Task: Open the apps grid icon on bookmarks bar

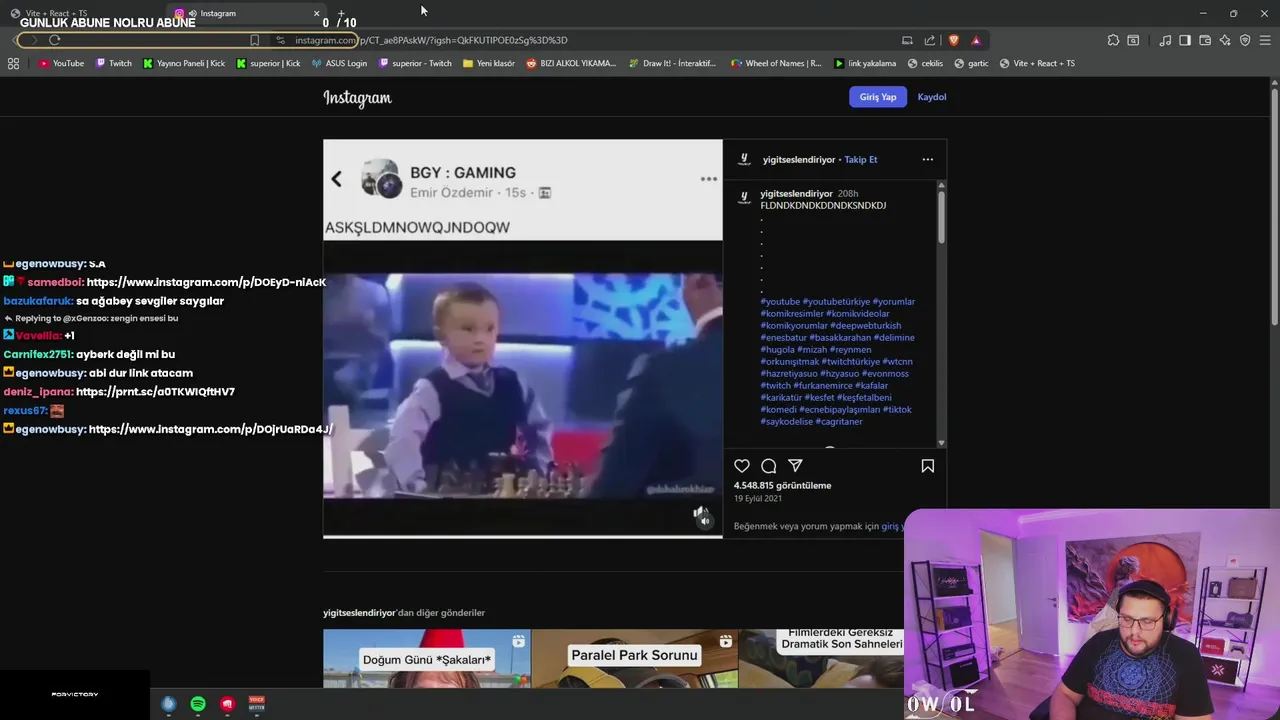Action: coord(13,63)
